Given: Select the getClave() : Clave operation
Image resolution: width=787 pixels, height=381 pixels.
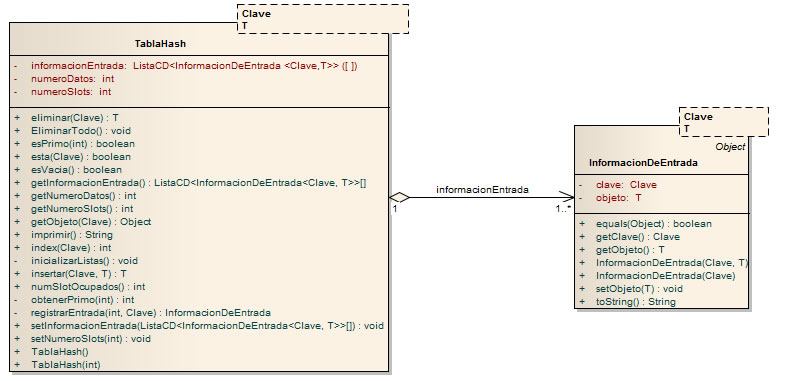Looking at the screenshot, I should [637, 237].
